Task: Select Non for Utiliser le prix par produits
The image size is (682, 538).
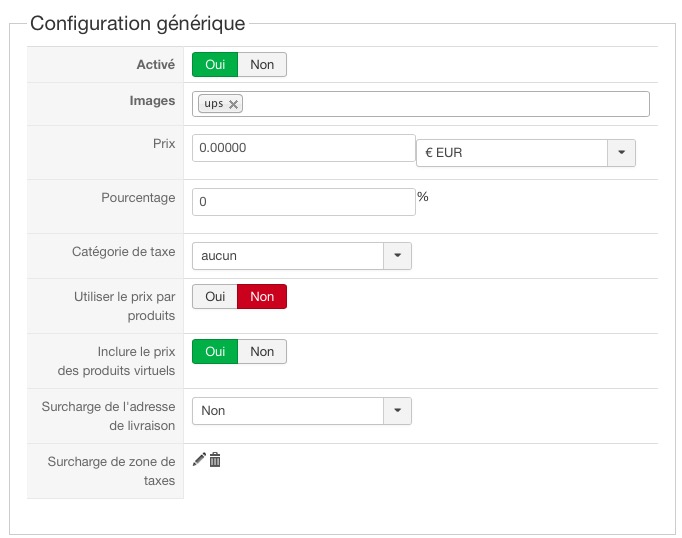Action: click(262, 297)
